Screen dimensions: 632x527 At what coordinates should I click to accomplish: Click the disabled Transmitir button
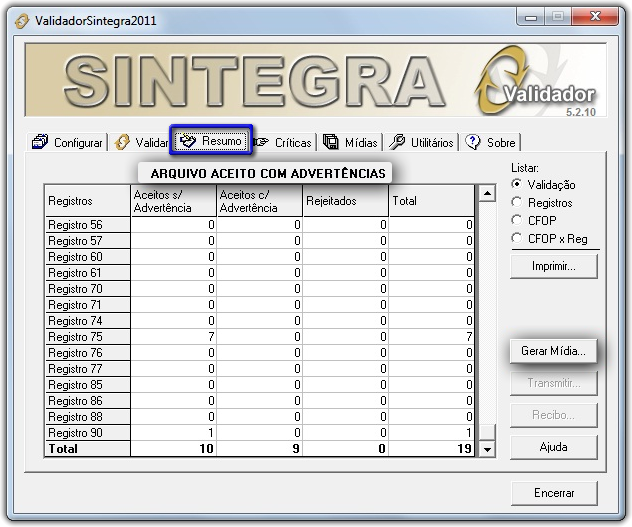pos(553,383)
